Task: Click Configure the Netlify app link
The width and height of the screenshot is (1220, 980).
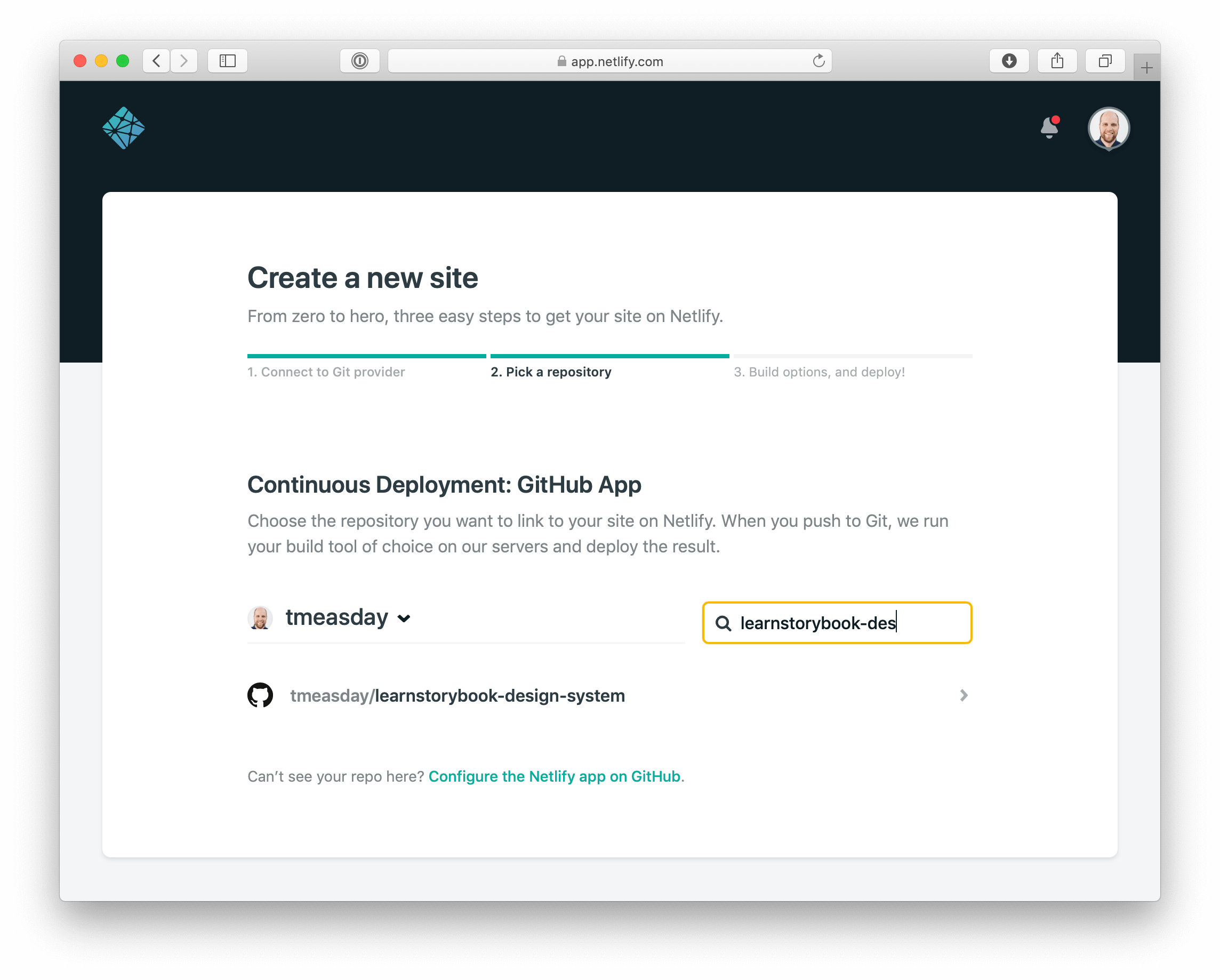Action: pyautogui.click(x=554, y=776)
